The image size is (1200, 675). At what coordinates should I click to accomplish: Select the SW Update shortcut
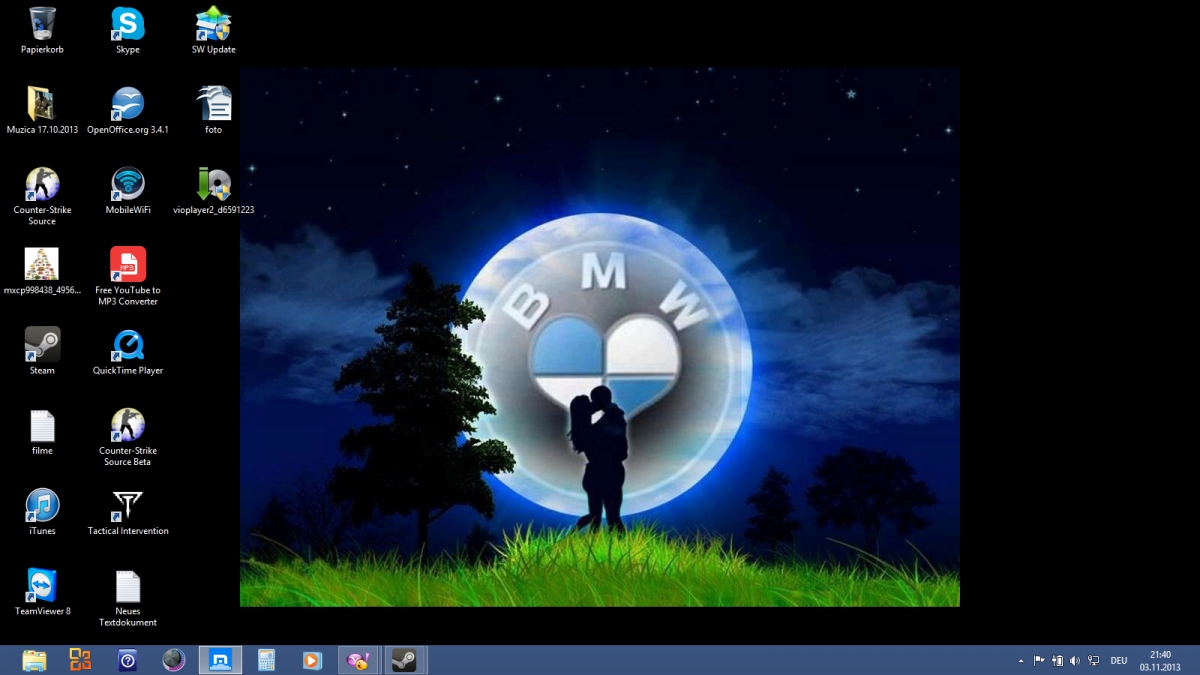(x=214, y=30)
